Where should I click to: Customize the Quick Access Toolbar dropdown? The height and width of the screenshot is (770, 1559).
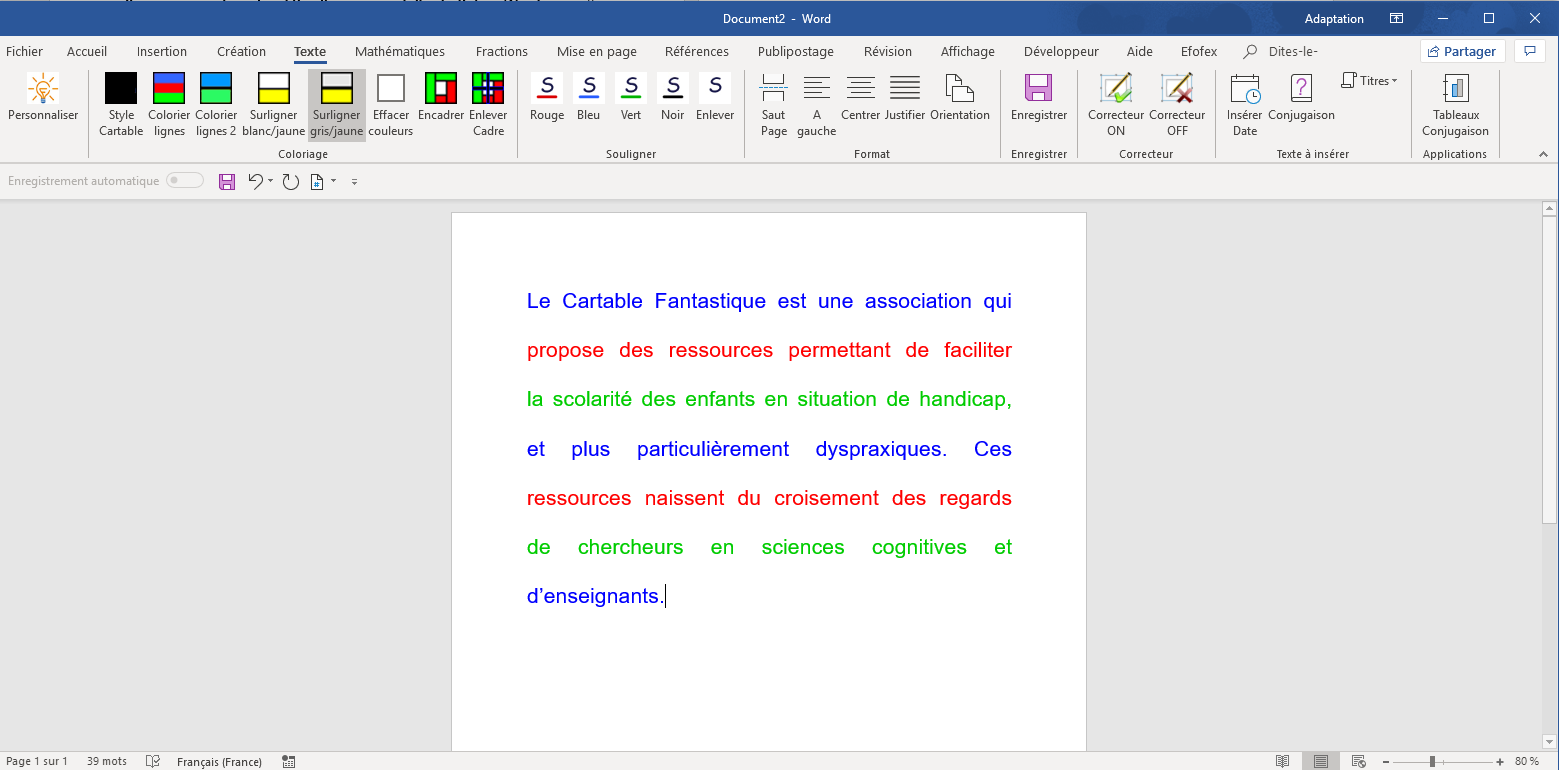pos(354,182)
